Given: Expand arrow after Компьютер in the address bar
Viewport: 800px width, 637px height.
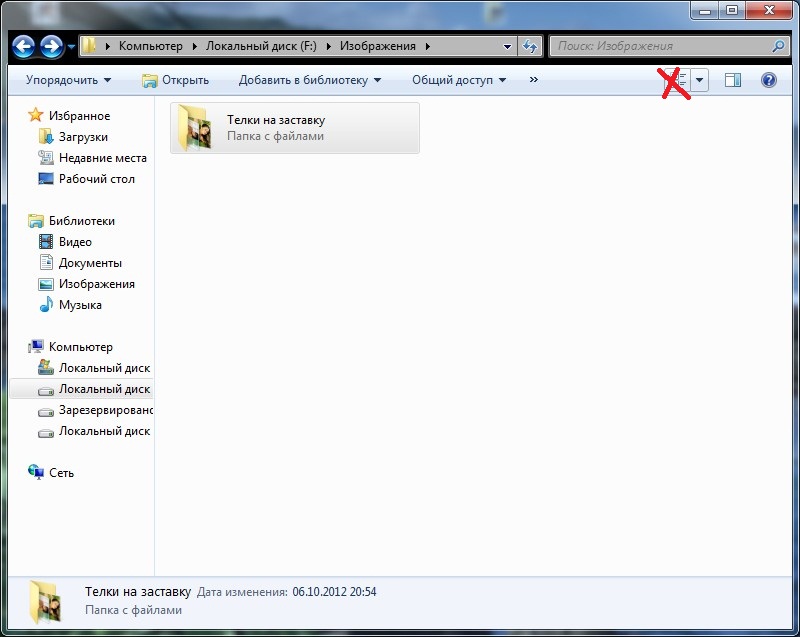Looking at the screenshot, I should 194,46.
